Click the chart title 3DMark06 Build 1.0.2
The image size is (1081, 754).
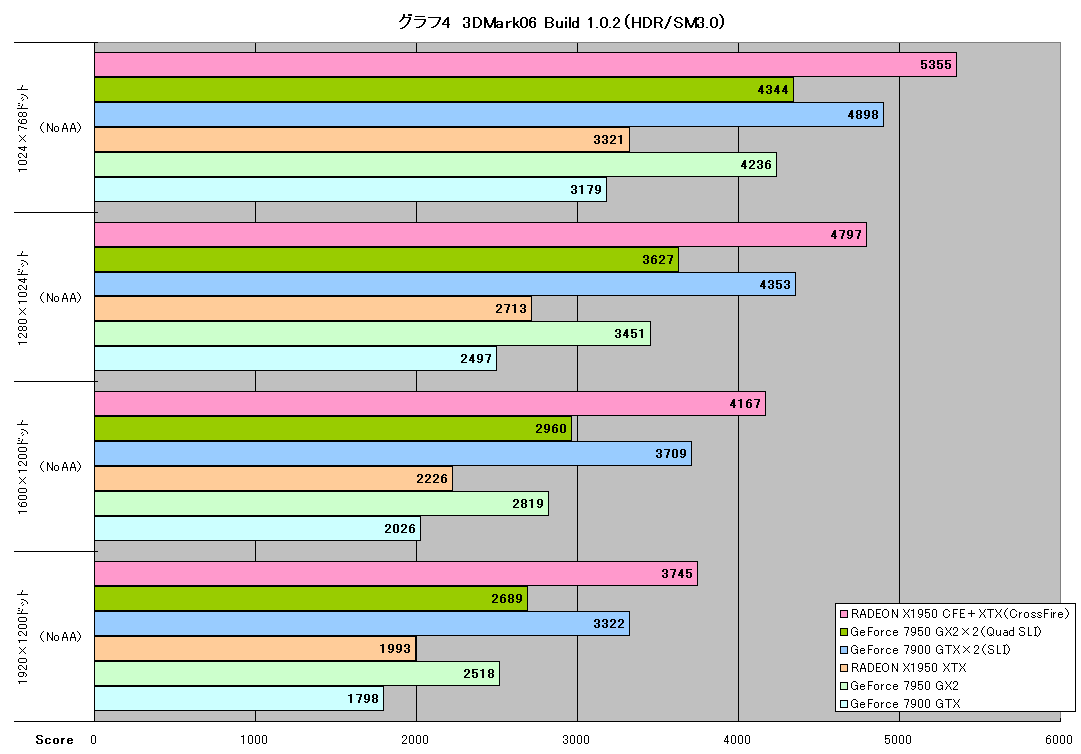coord(561,22)
